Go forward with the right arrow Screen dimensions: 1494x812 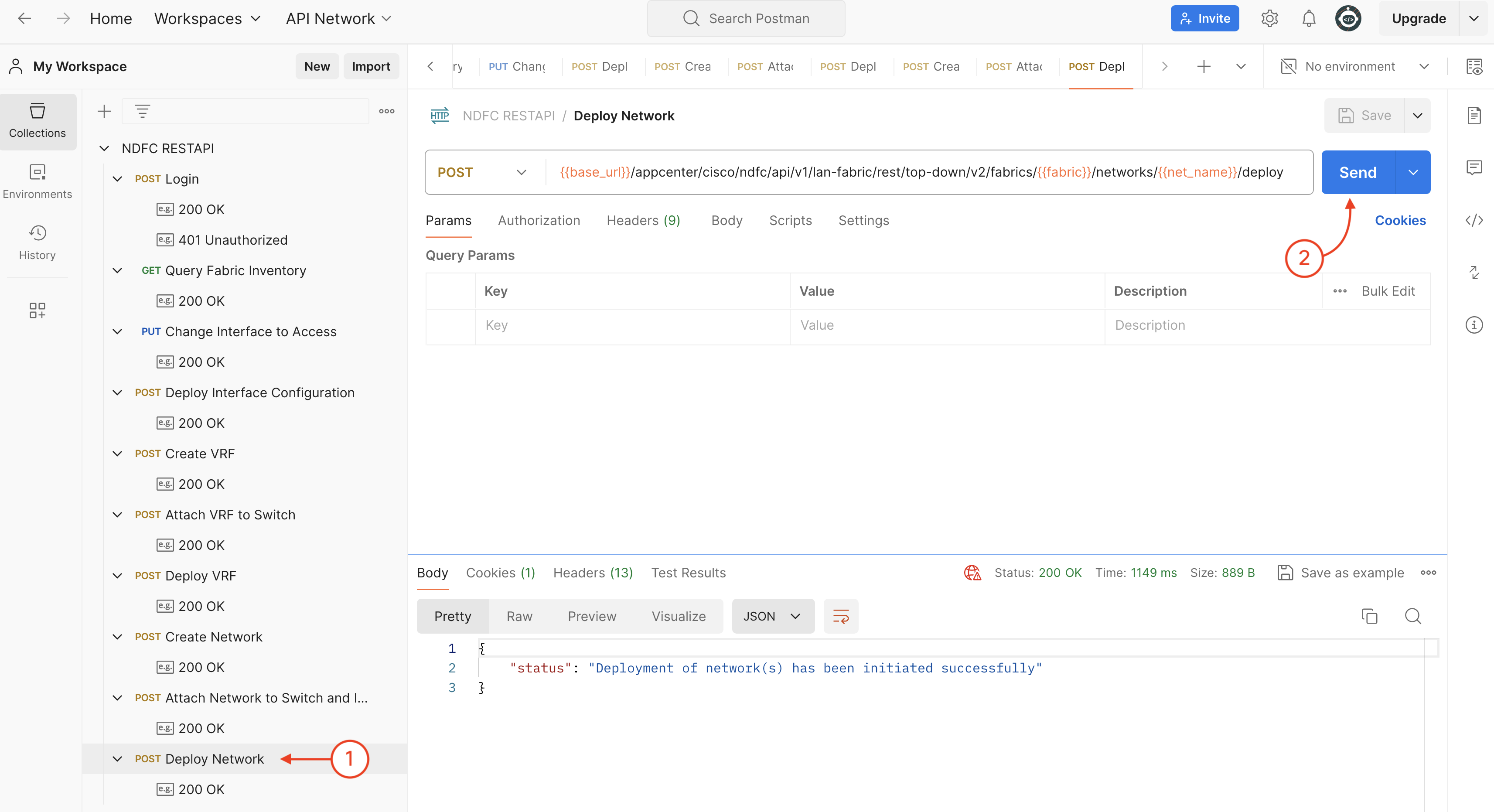pos(63,19)
